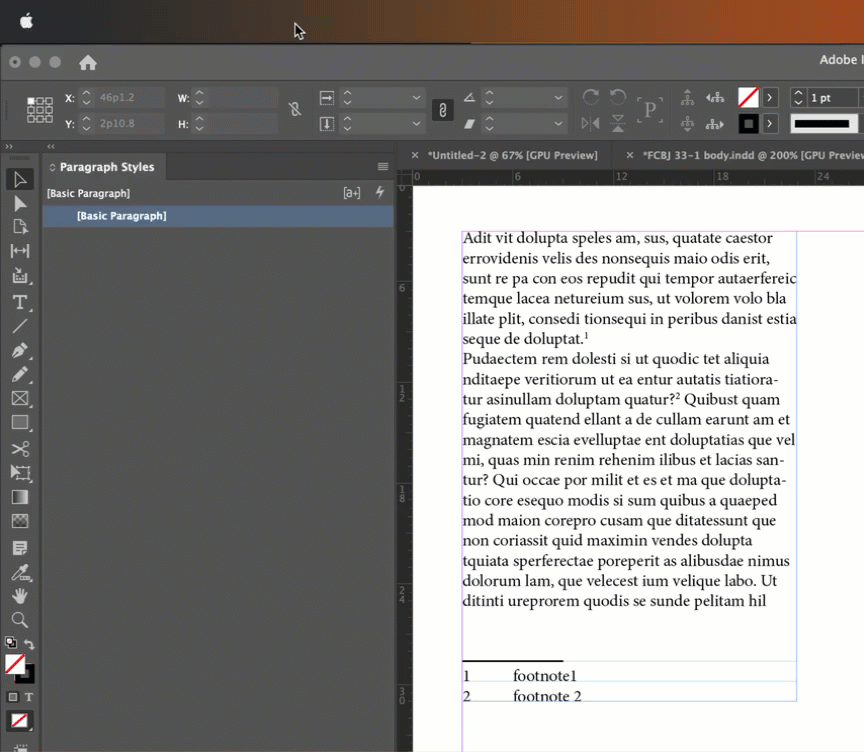Screen dimensions: 864x752
Task: Select the Gradient Feather tool
Action: pyautogui.click(x=20, y=521)
